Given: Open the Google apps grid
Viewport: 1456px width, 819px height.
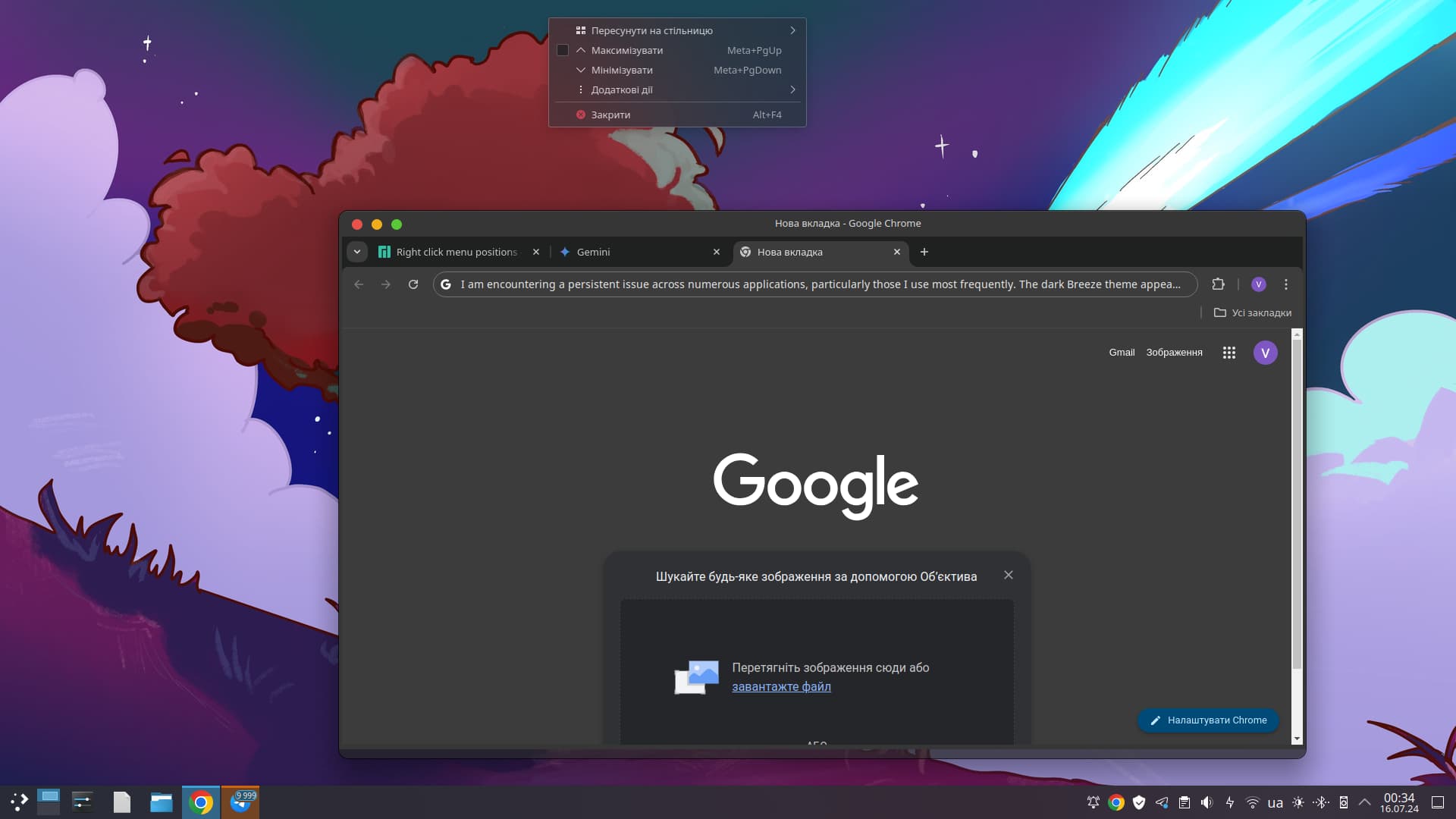Looking at the screenshot, I should (1228, 352).
